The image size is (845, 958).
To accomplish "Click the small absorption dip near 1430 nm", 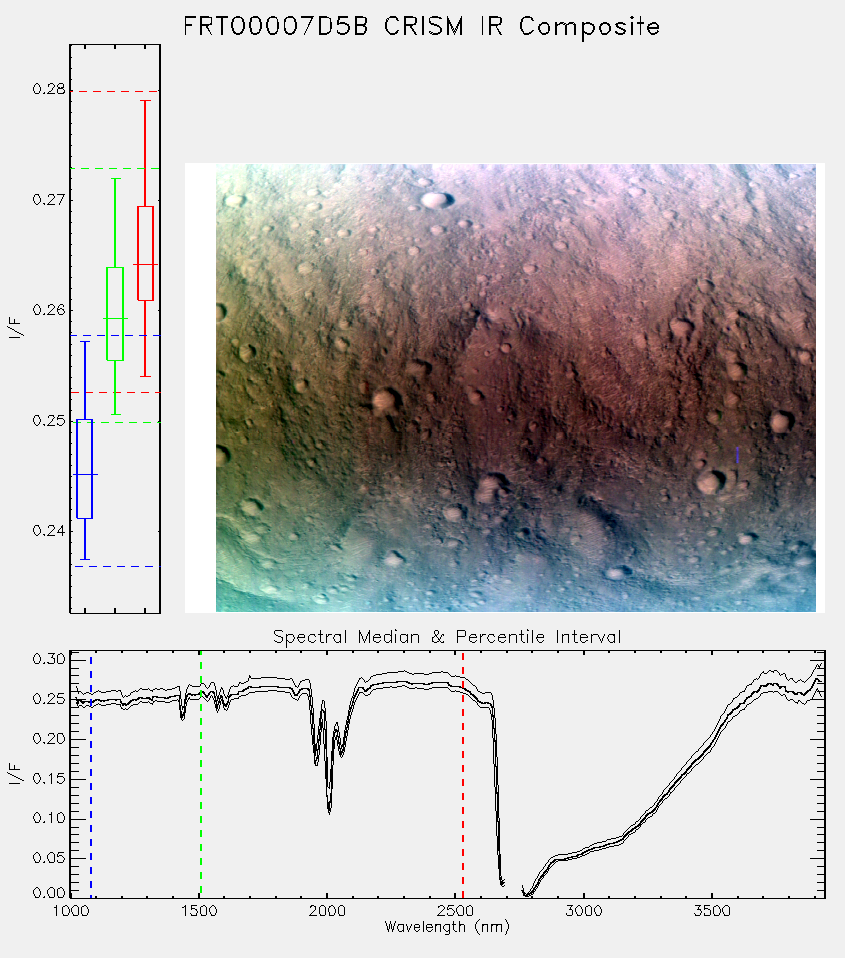I will 182,712.
